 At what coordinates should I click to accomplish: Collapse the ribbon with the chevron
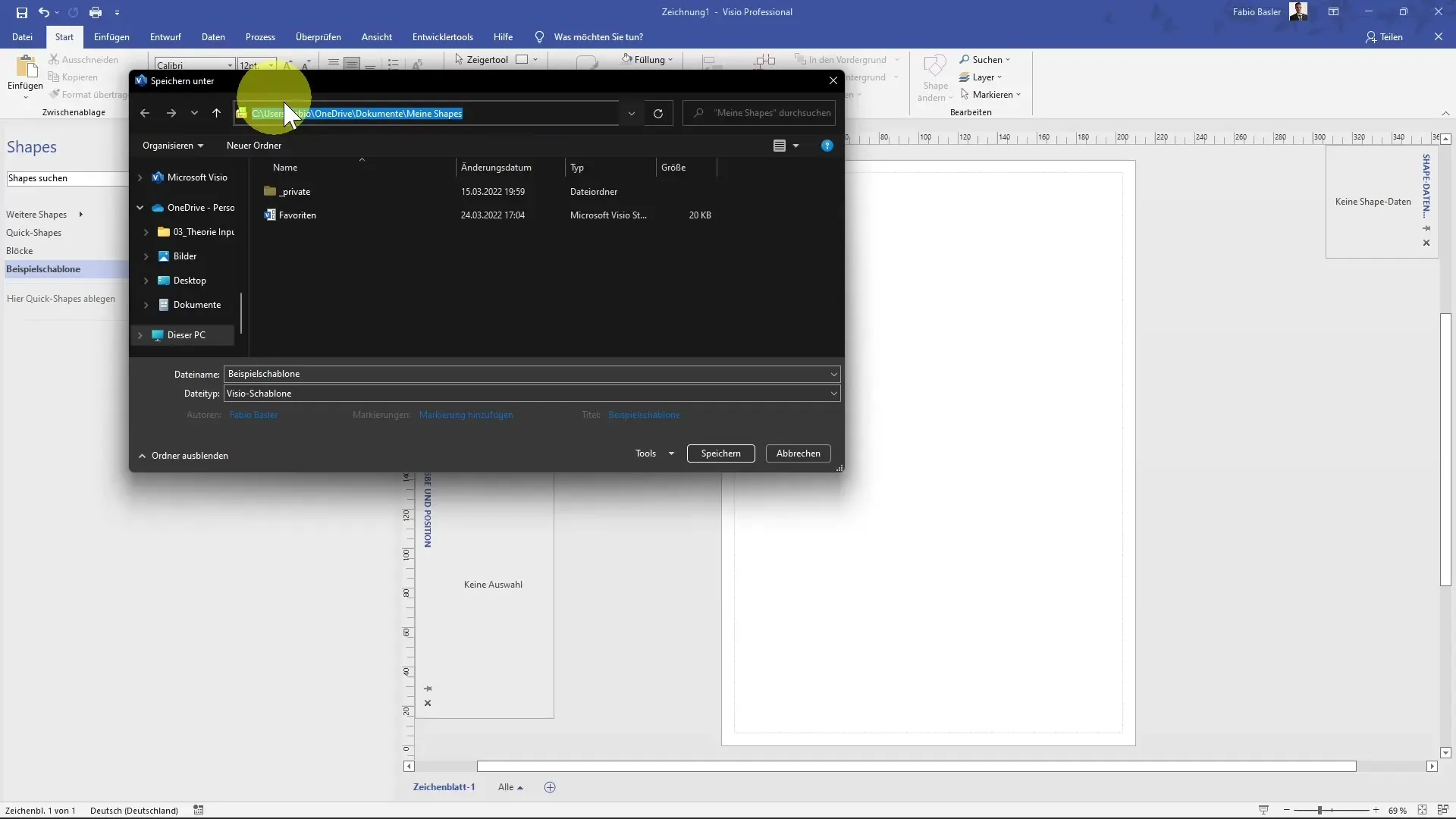click(x=1445, y=113)
